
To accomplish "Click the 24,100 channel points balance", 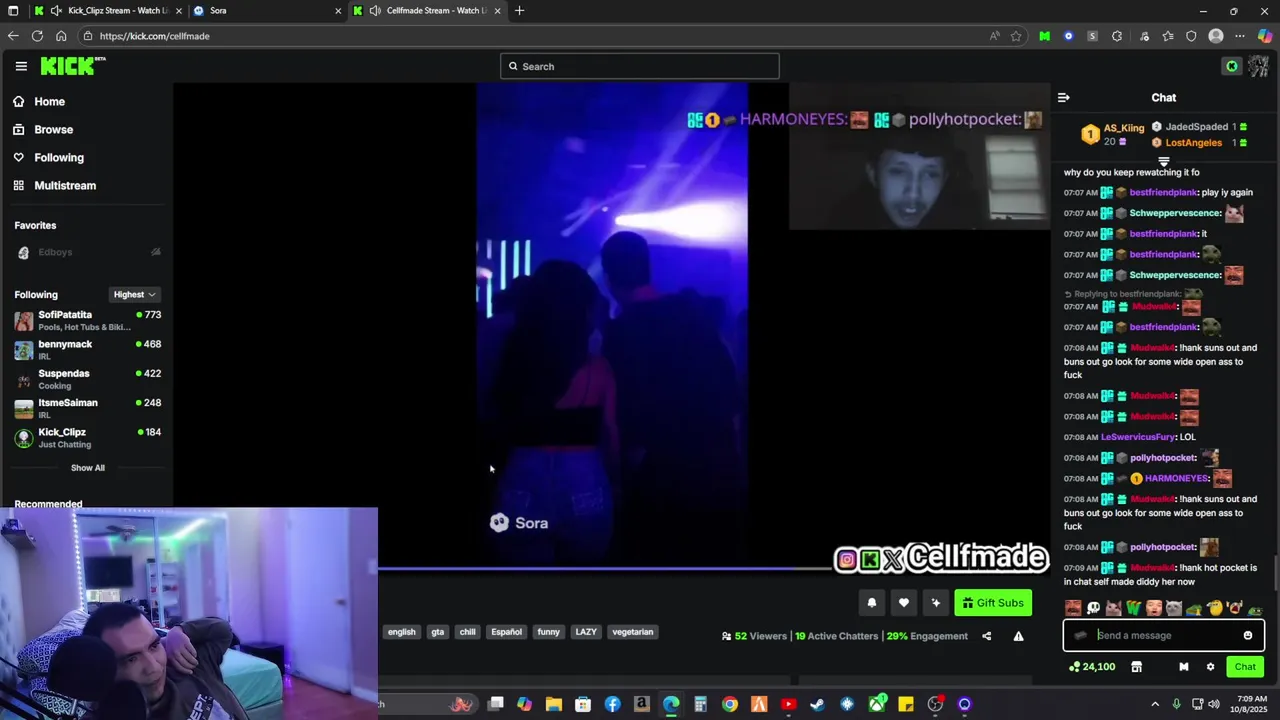I will click(1092, 667).
